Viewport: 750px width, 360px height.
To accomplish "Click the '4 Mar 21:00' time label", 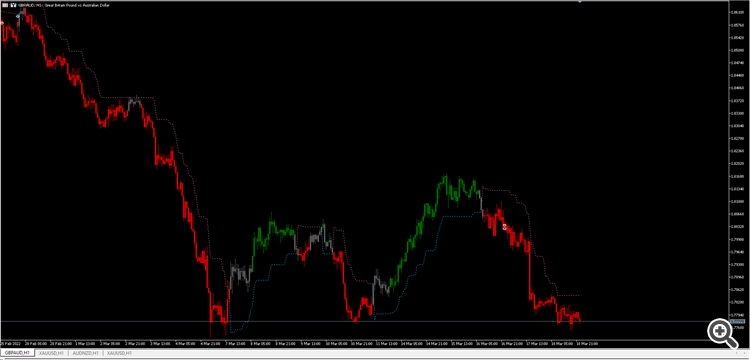I will coord(210,344).
